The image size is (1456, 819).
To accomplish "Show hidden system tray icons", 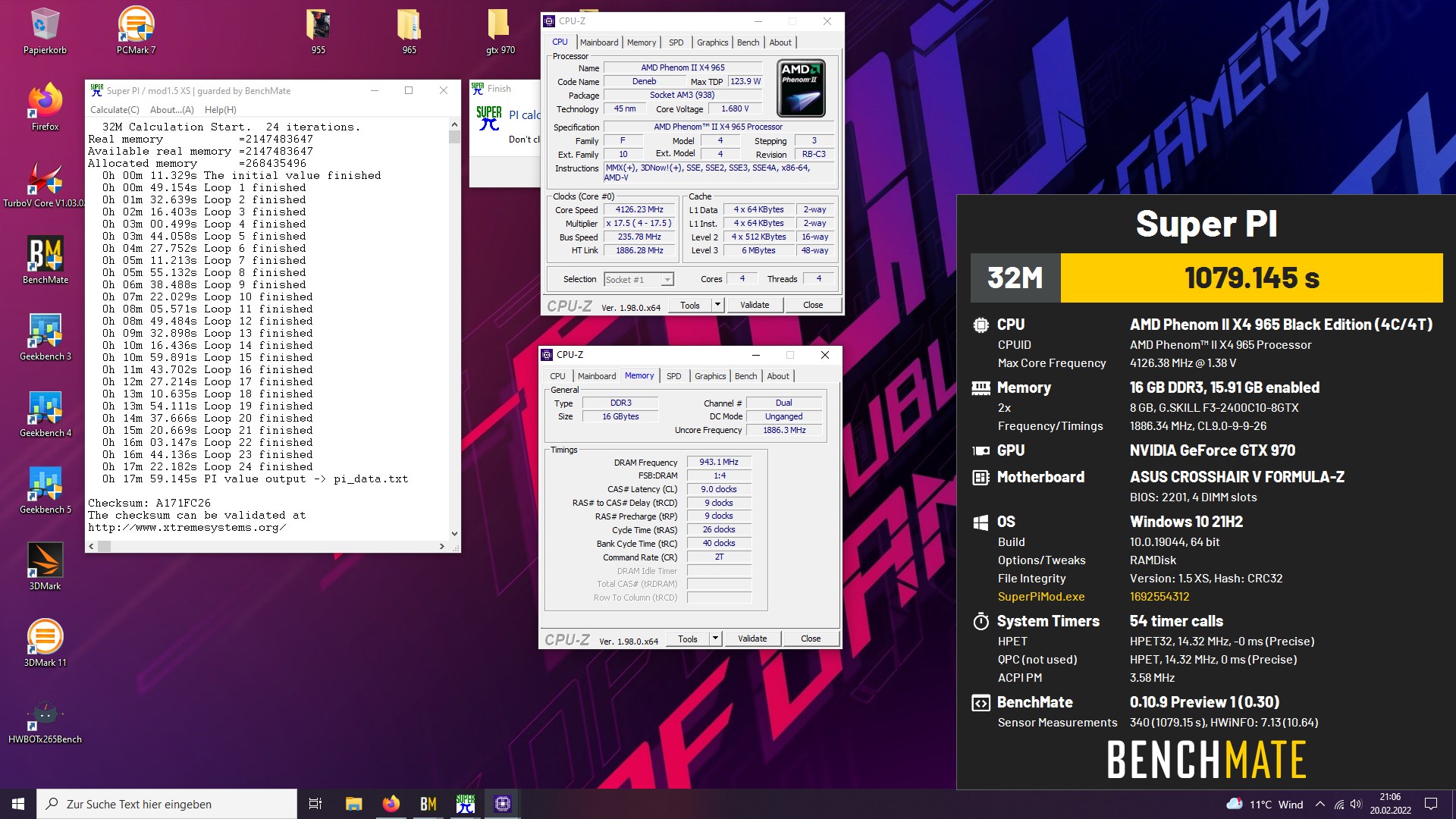I will pyautogui.click(x=1320, y=804).
